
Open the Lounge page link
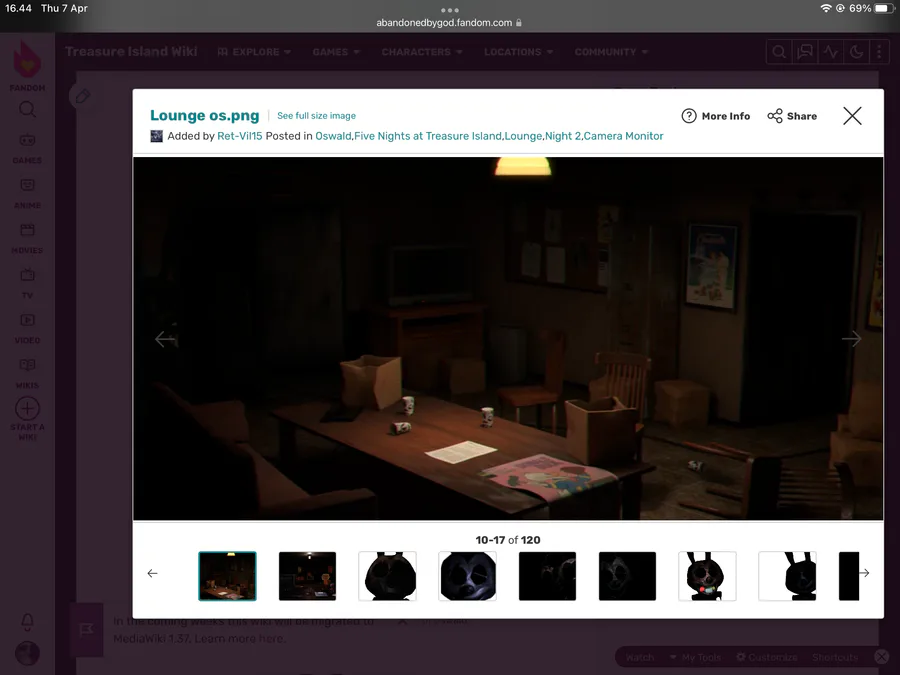click(523, 136)
